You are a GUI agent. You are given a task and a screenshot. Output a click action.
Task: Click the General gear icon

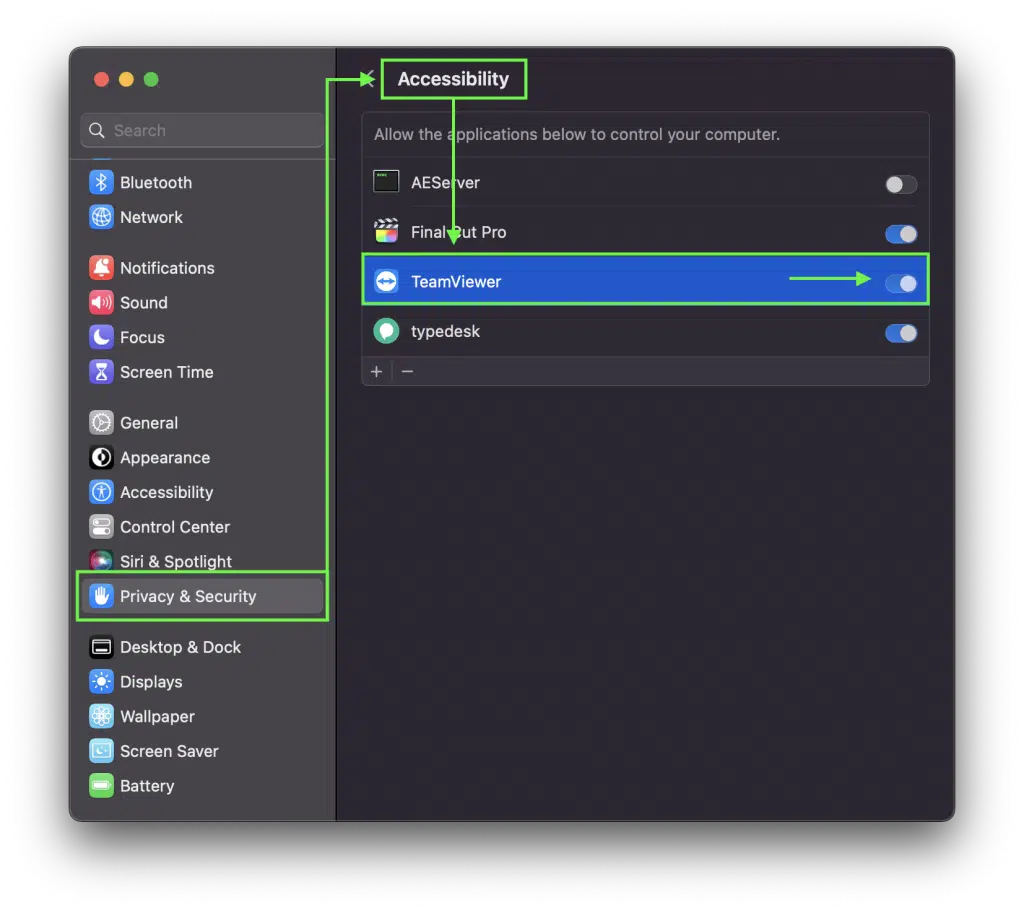point(101,423)
